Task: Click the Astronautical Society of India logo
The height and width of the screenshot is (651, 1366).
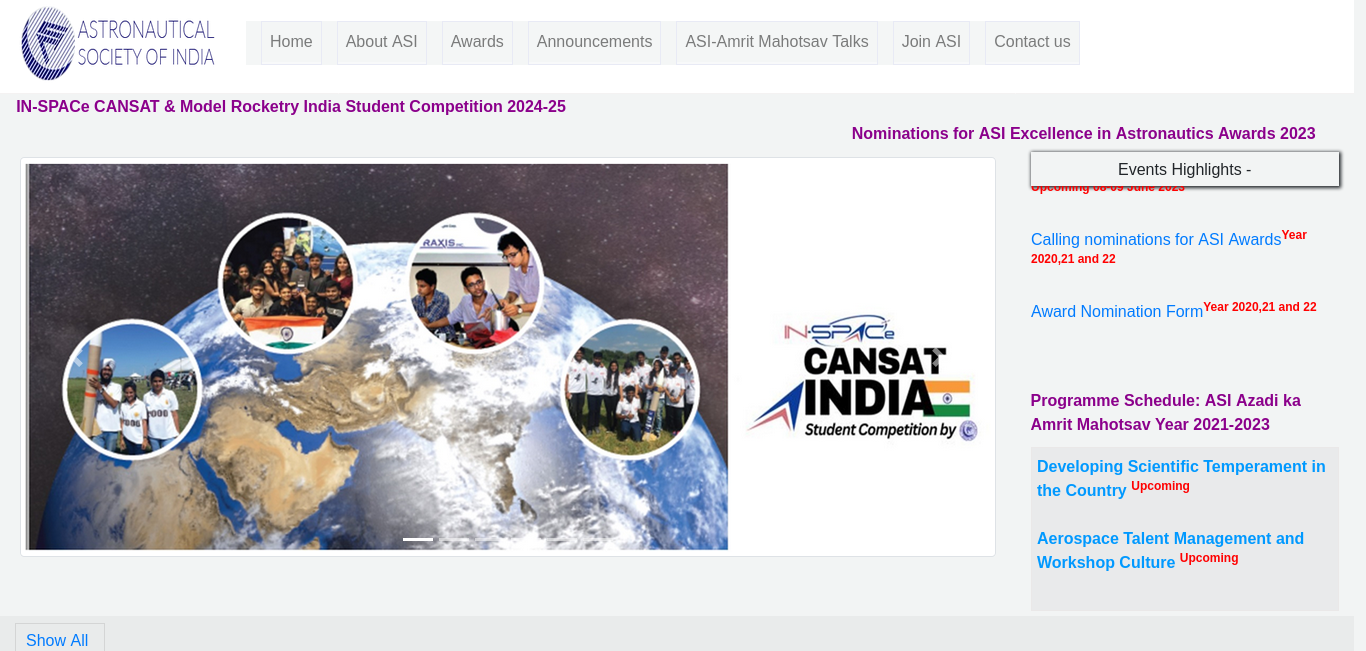Action: pos(118,43)
